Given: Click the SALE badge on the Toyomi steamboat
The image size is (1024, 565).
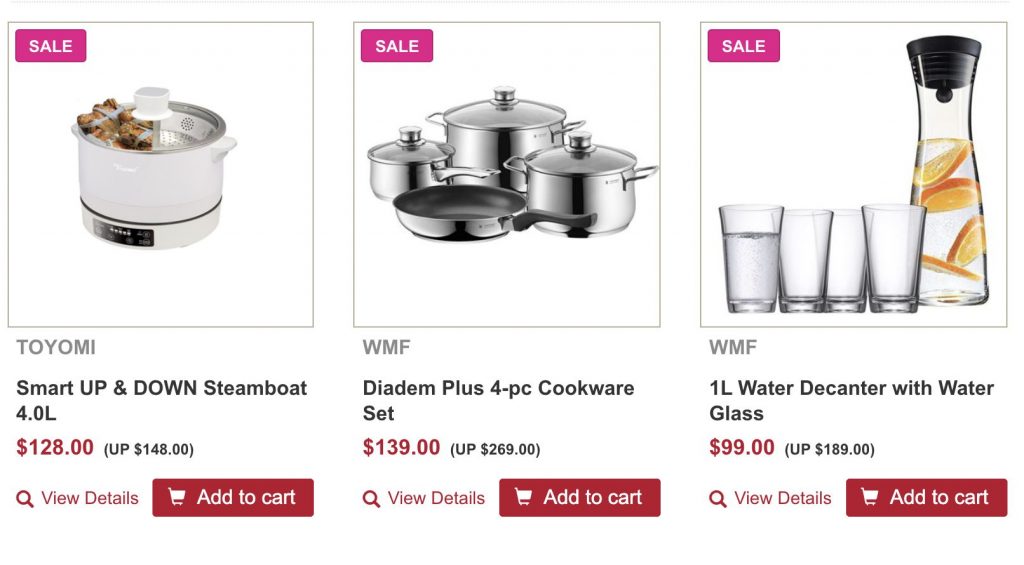Looking at the screenshot, I should (50, 46).
